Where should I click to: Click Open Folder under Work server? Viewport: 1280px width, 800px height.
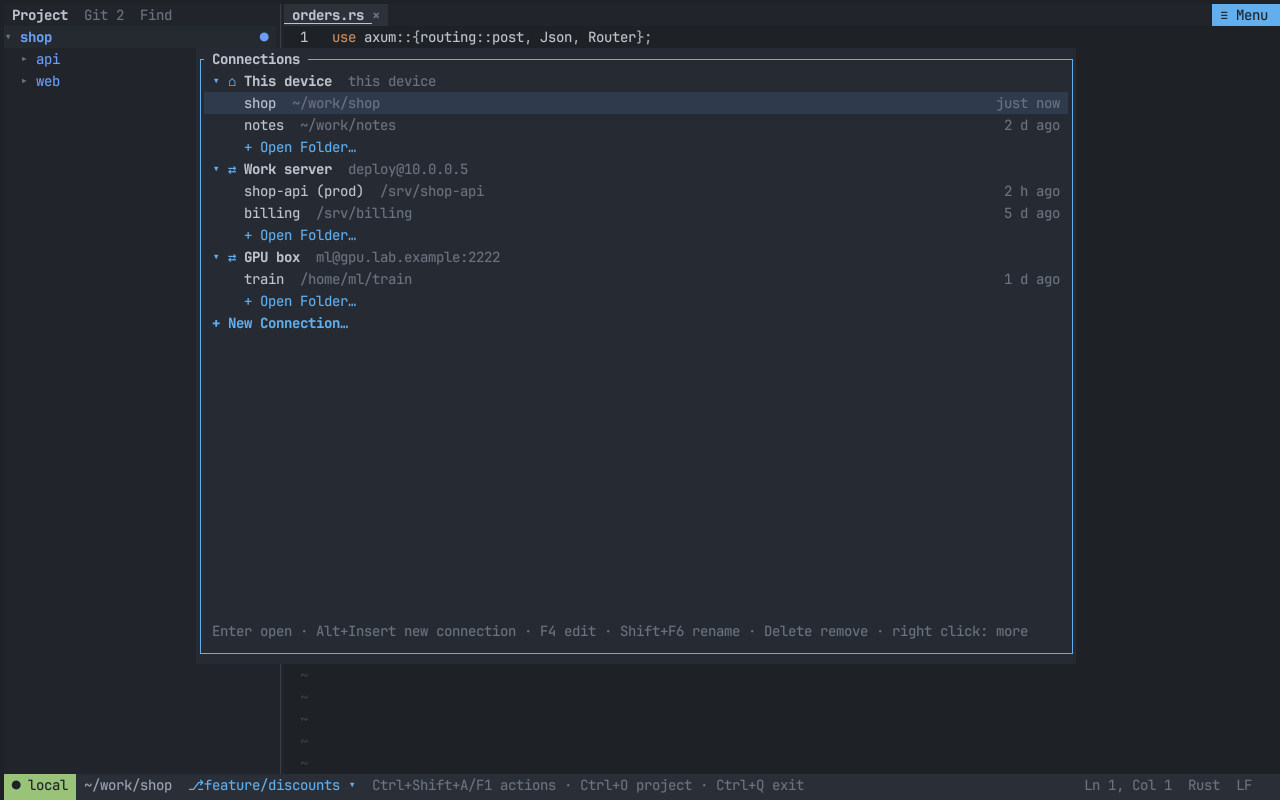(300, 235)
